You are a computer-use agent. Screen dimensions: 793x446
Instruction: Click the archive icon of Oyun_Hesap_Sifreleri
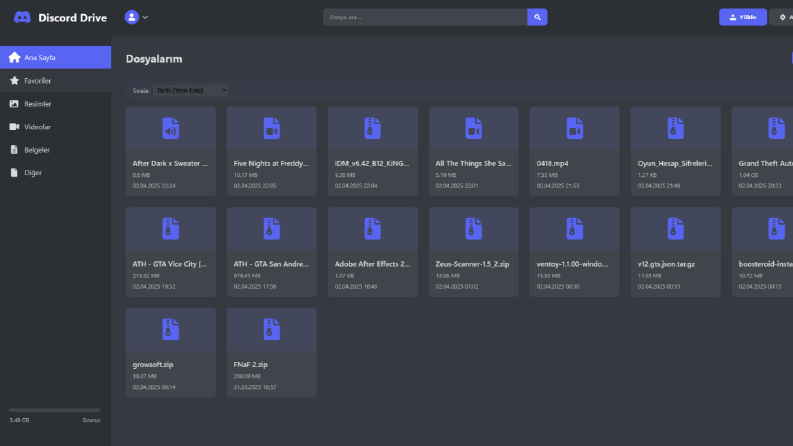coord(675,128)
